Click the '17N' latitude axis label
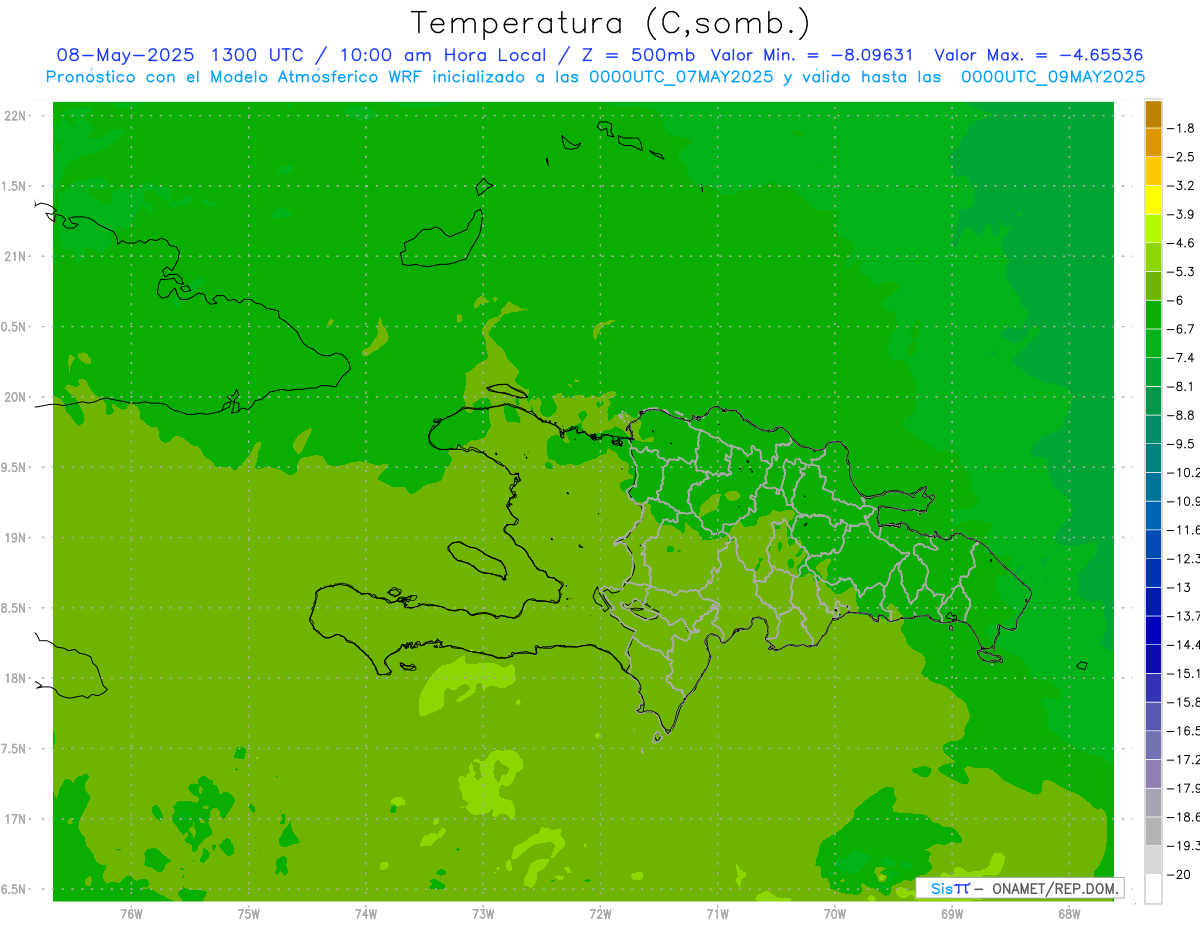This screenshot has width=1200, height=927. [16, 819]
